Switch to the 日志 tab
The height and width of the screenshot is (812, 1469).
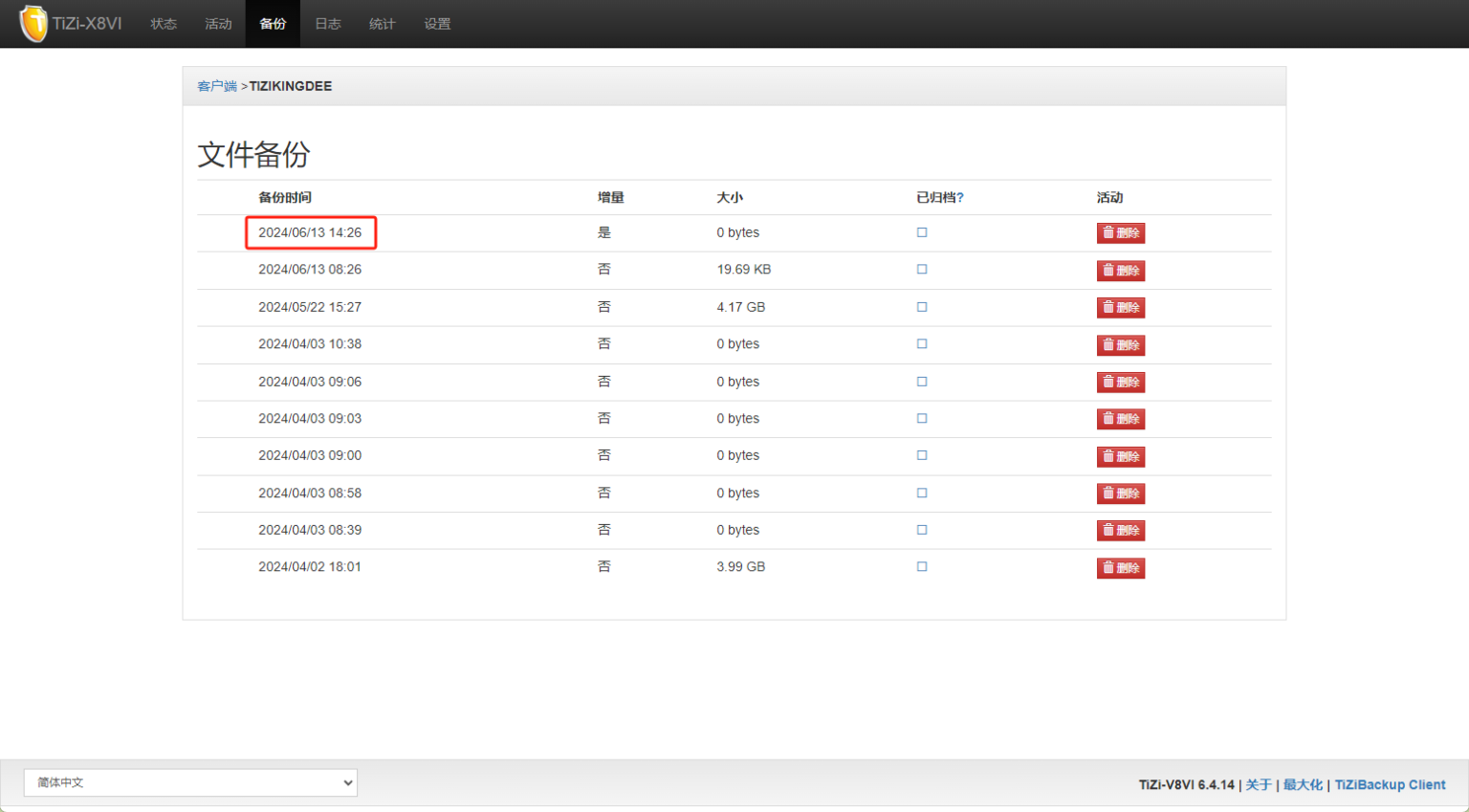(x=328, y=24)
